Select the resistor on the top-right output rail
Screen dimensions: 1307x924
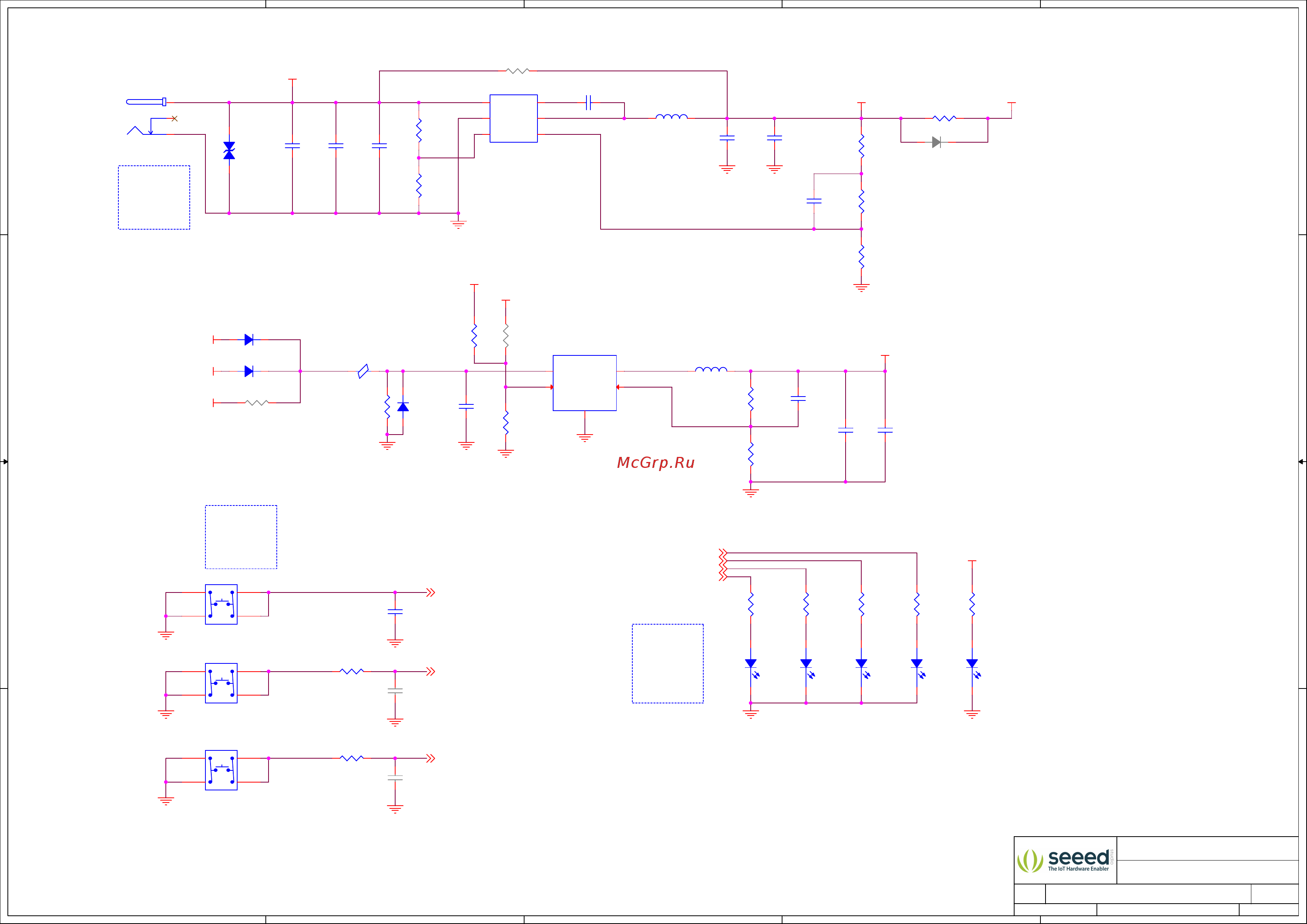tap(944, 118)
